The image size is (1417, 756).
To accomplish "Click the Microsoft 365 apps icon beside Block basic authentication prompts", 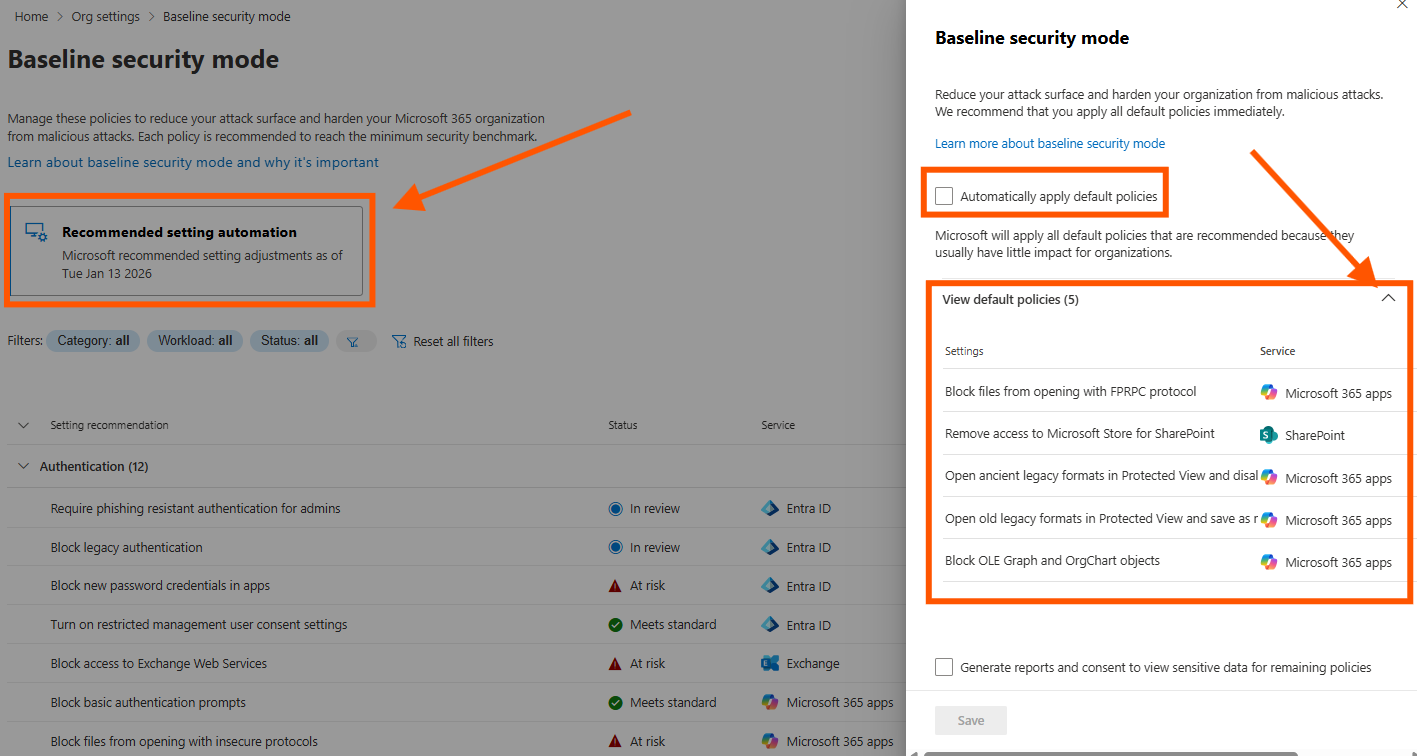I will [x=771, y=702].
